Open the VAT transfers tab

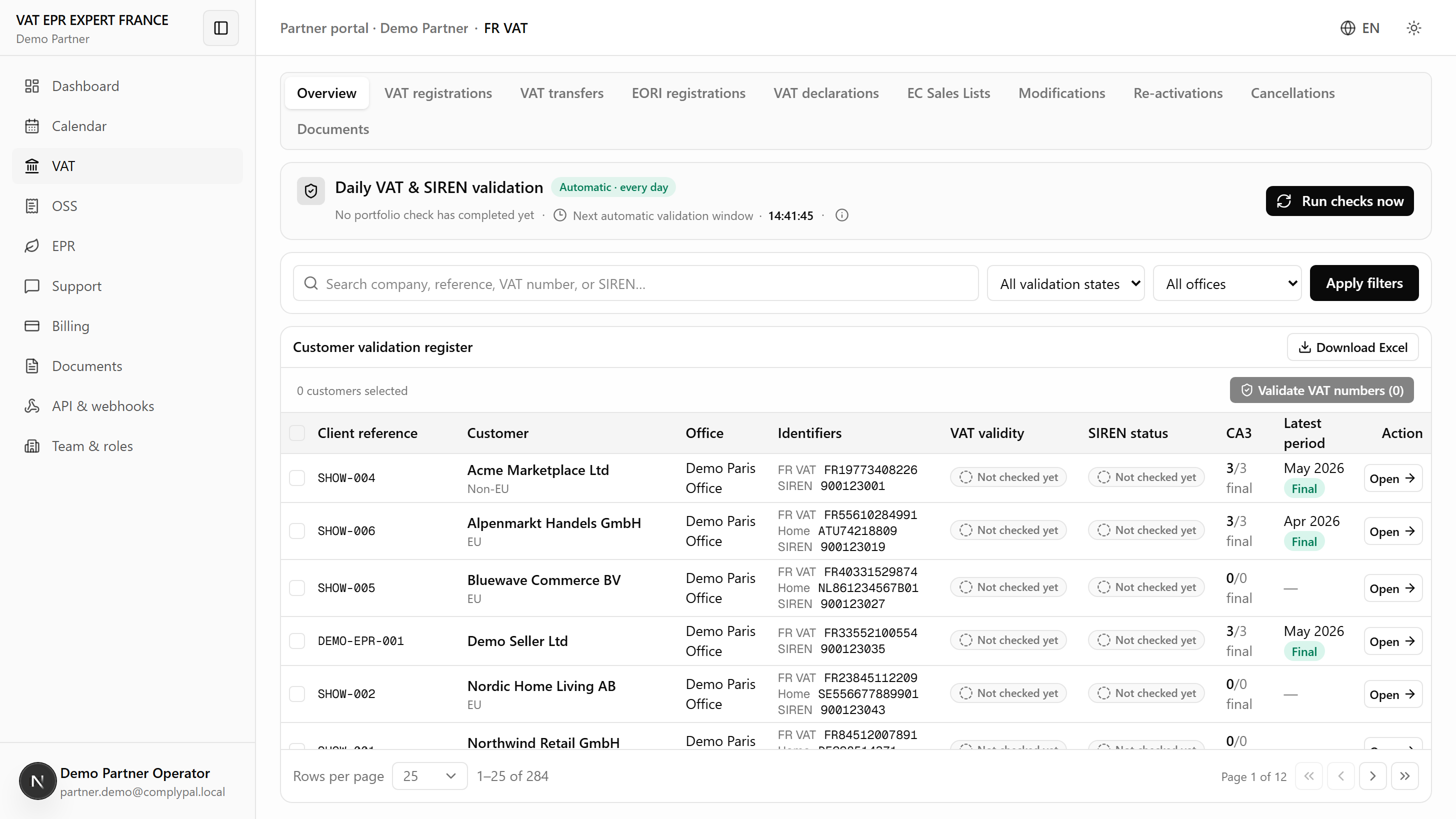562,93
